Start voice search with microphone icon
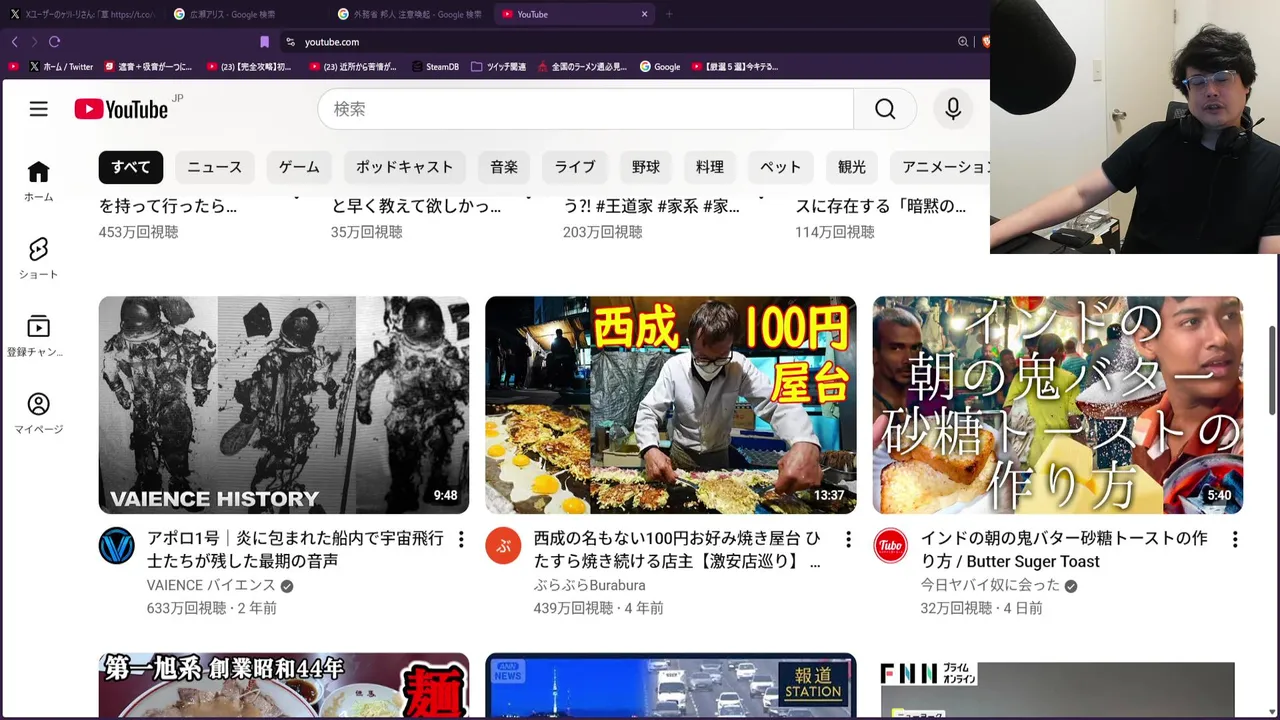 point(953,109)
